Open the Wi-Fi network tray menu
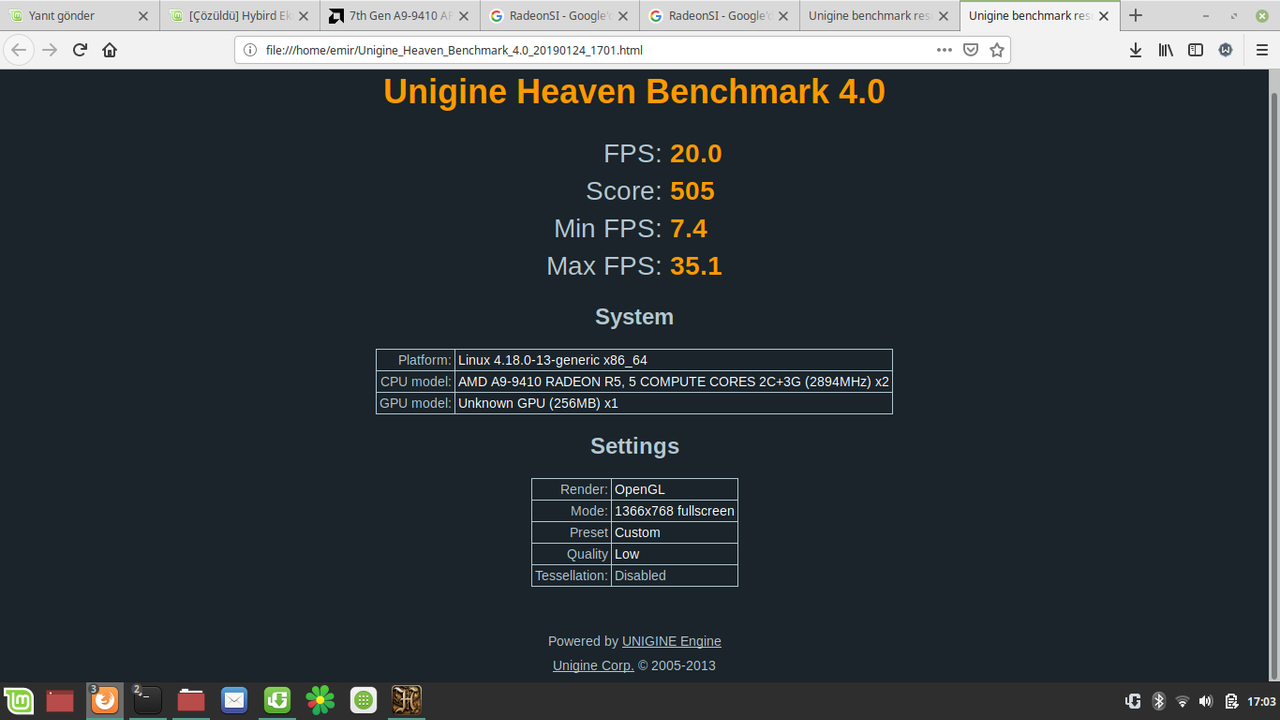This screenshot has height=720, width=1280. (1182, 701)
